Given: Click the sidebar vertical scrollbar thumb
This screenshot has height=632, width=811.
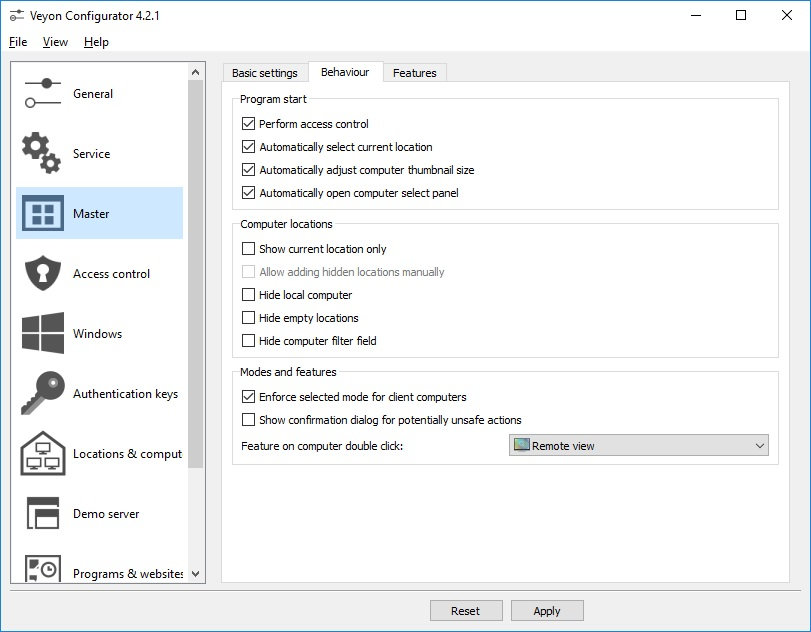Looking at the screenshot, I should 196,274.
